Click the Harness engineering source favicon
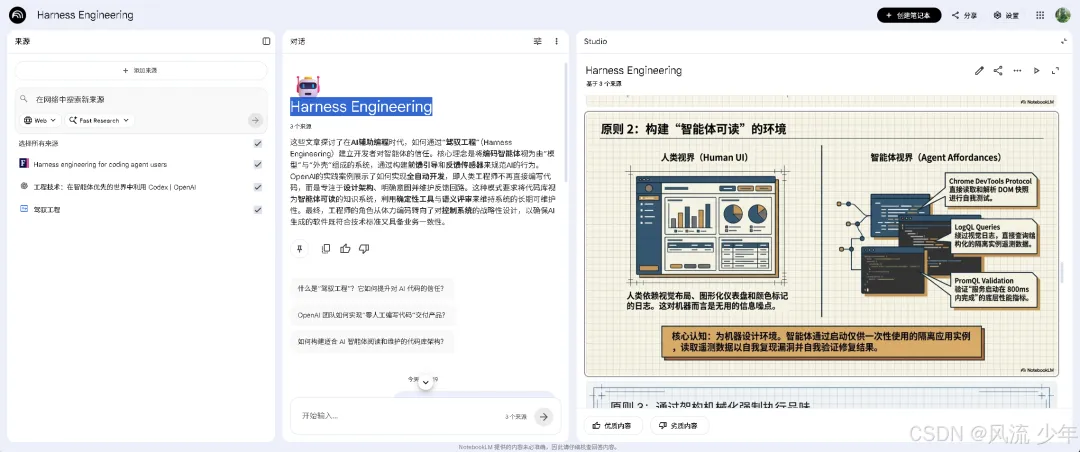The height and width of the screenshot is (452, 1080). (24, 164)
